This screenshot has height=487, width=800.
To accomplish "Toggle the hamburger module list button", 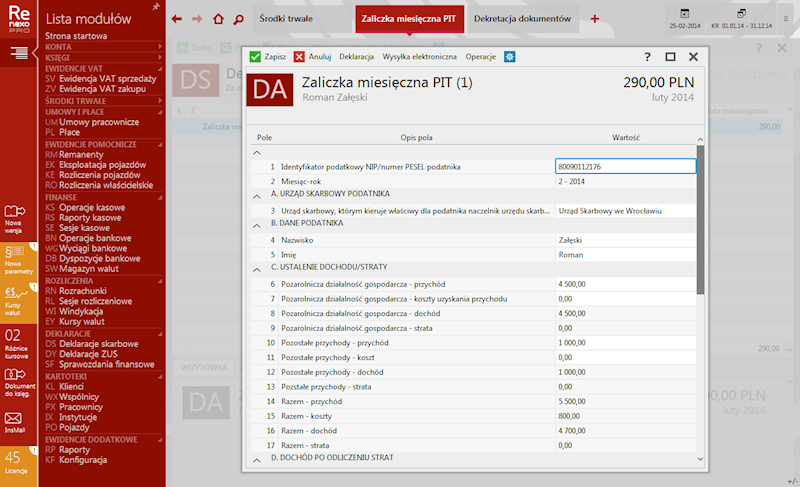I will pos(19,51).
